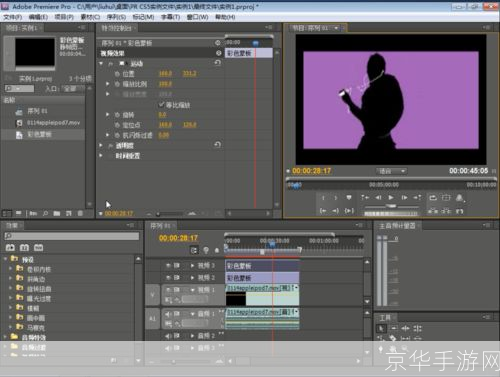
Task: Add unnumbered marker in program monitor
Action: pyautogui.click(x=349, y=198)
